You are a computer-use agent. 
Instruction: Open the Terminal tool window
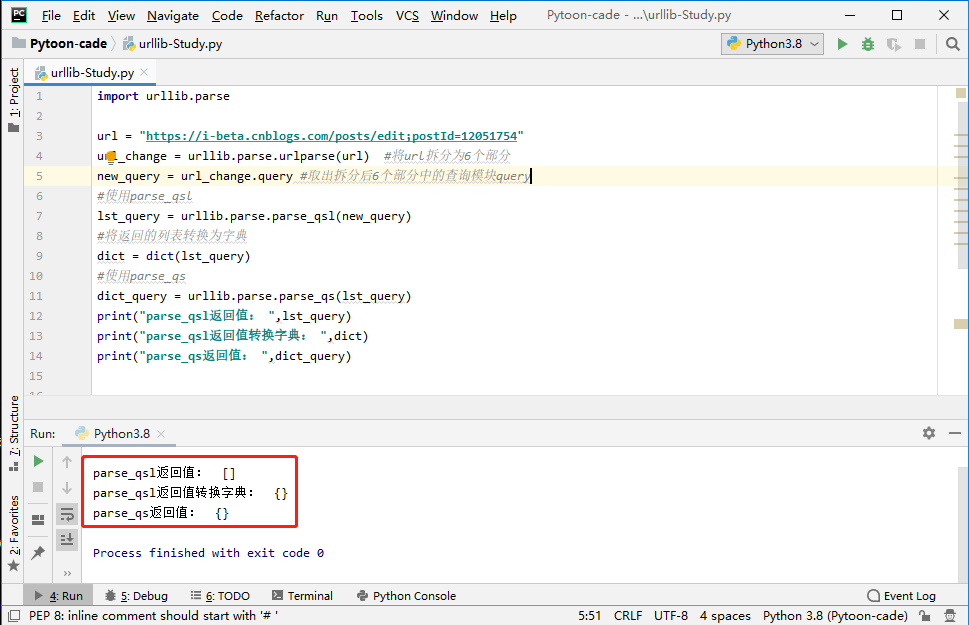click(302, 596)
